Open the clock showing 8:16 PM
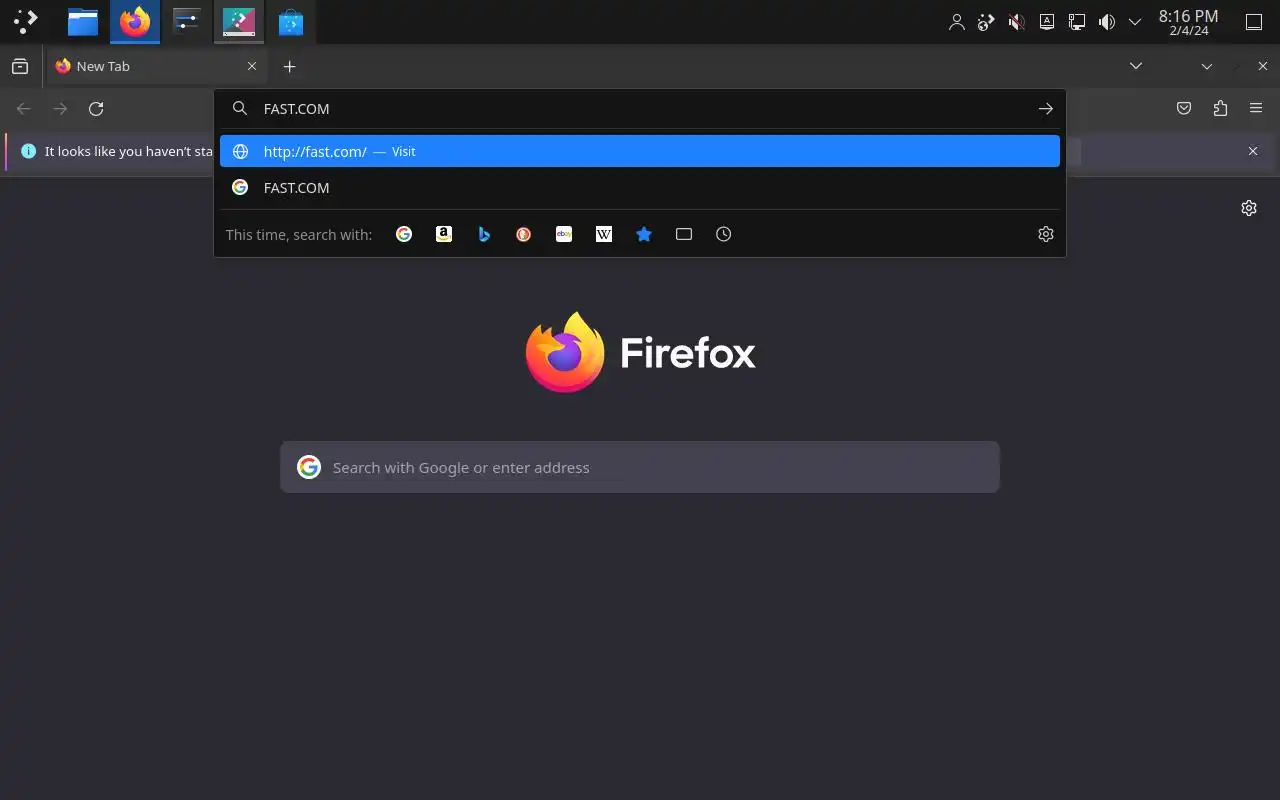This screenshot has height=800, width=1280. pyautogui.click(x=1188, y=22)
